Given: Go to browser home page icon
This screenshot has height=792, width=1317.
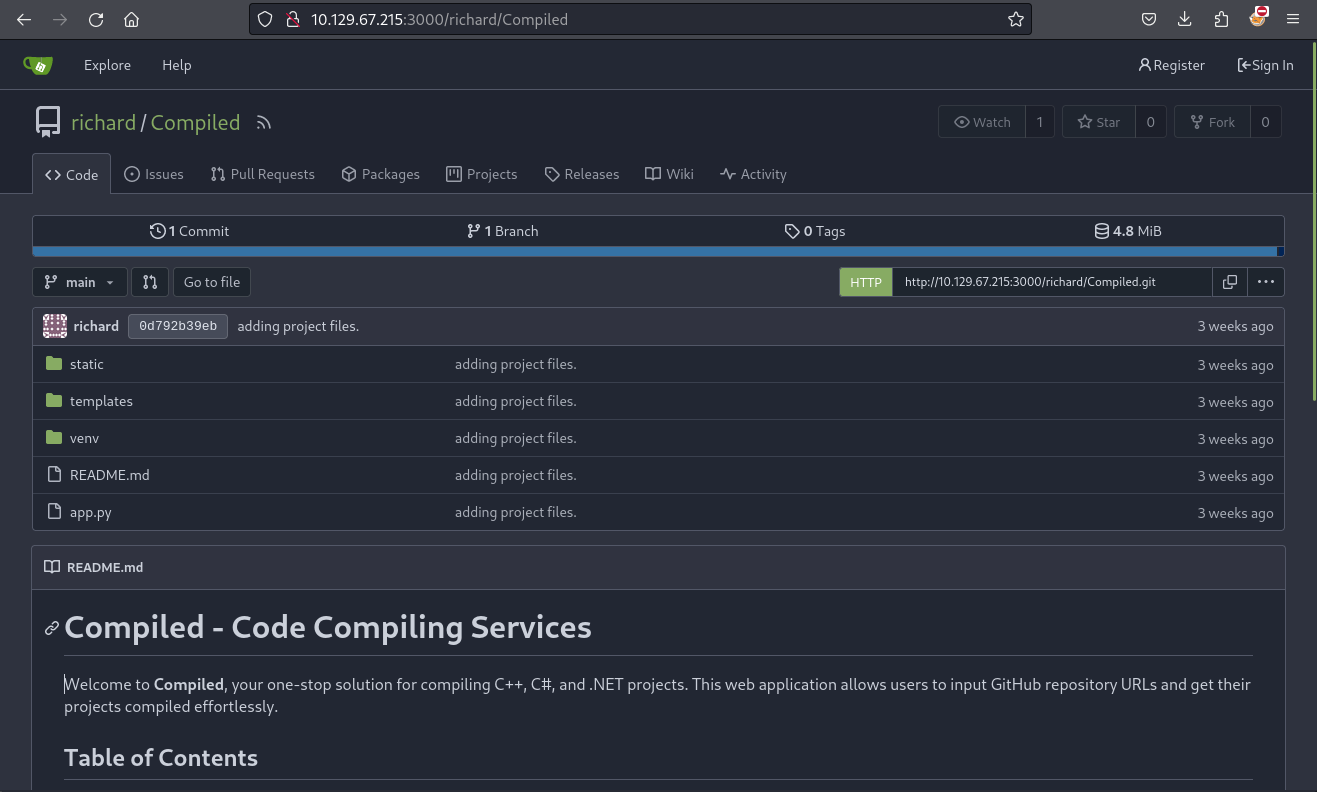Looking at the screenshot, I should [131, 19].
